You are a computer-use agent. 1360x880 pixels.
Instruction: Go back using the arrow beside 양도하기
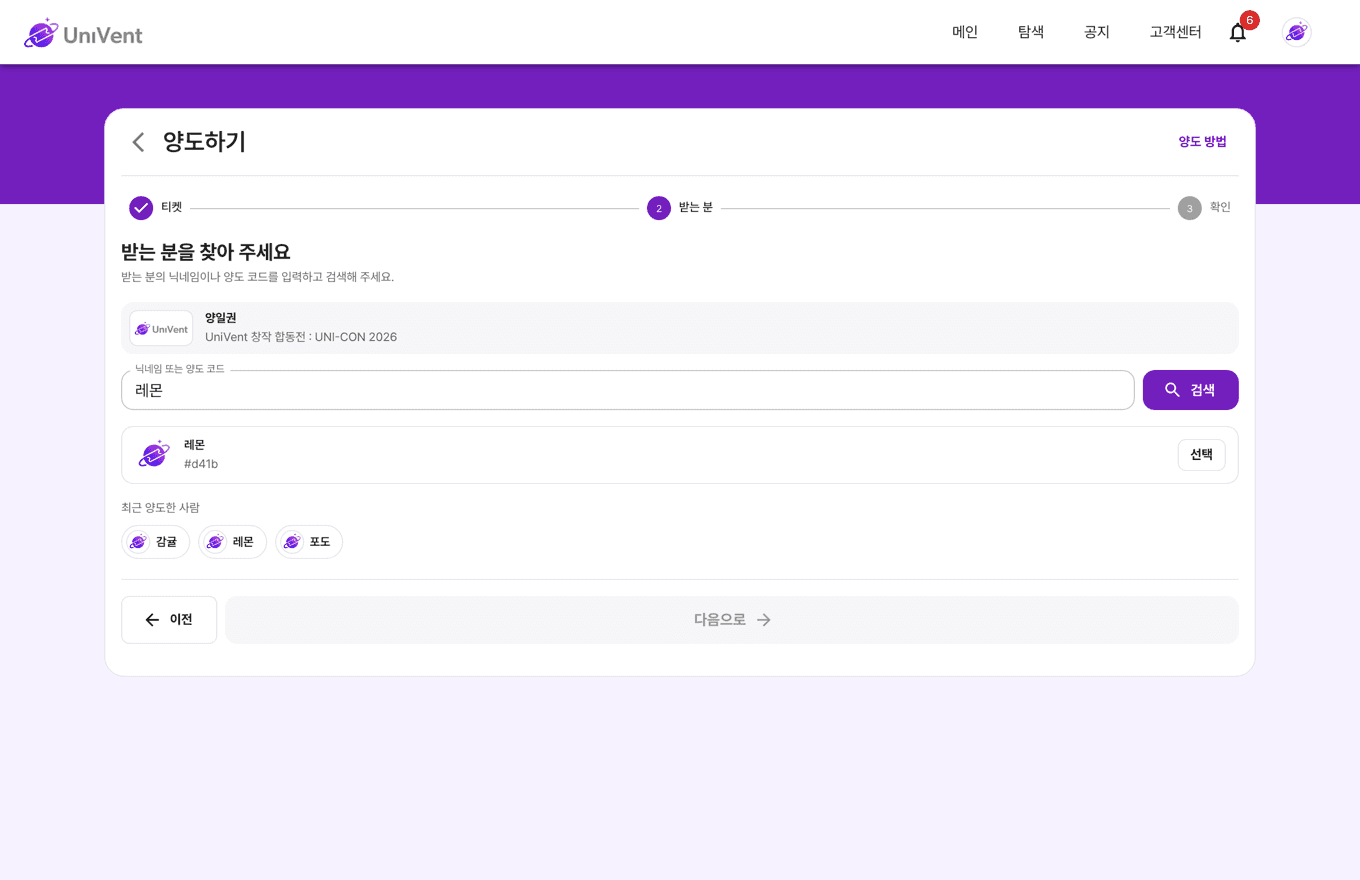coord(139,142)
